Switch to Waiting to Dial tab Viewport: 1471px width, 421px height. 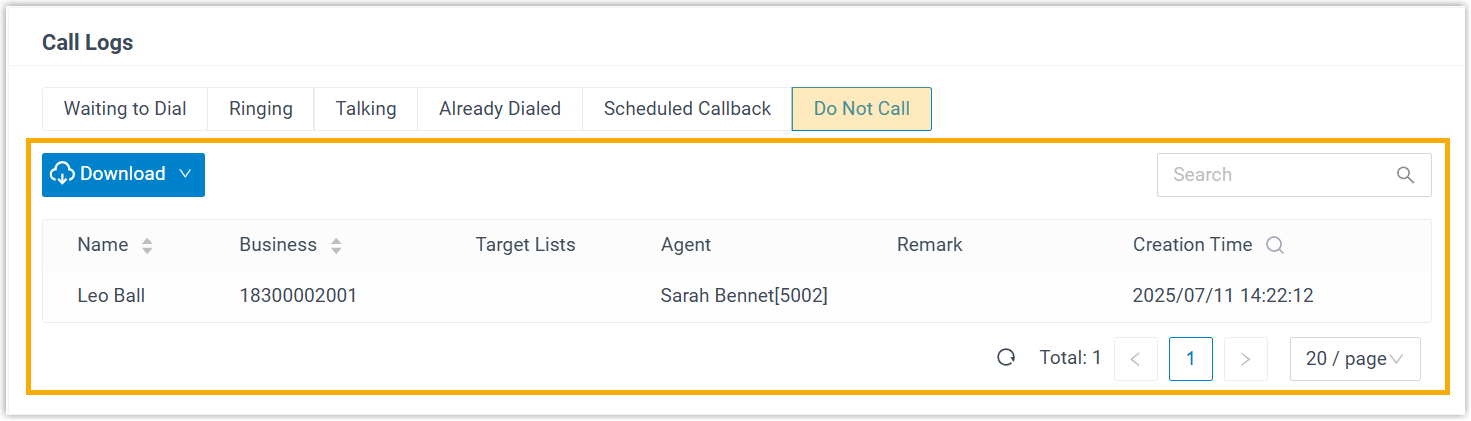pyautogui.click(x=125, y=109)
